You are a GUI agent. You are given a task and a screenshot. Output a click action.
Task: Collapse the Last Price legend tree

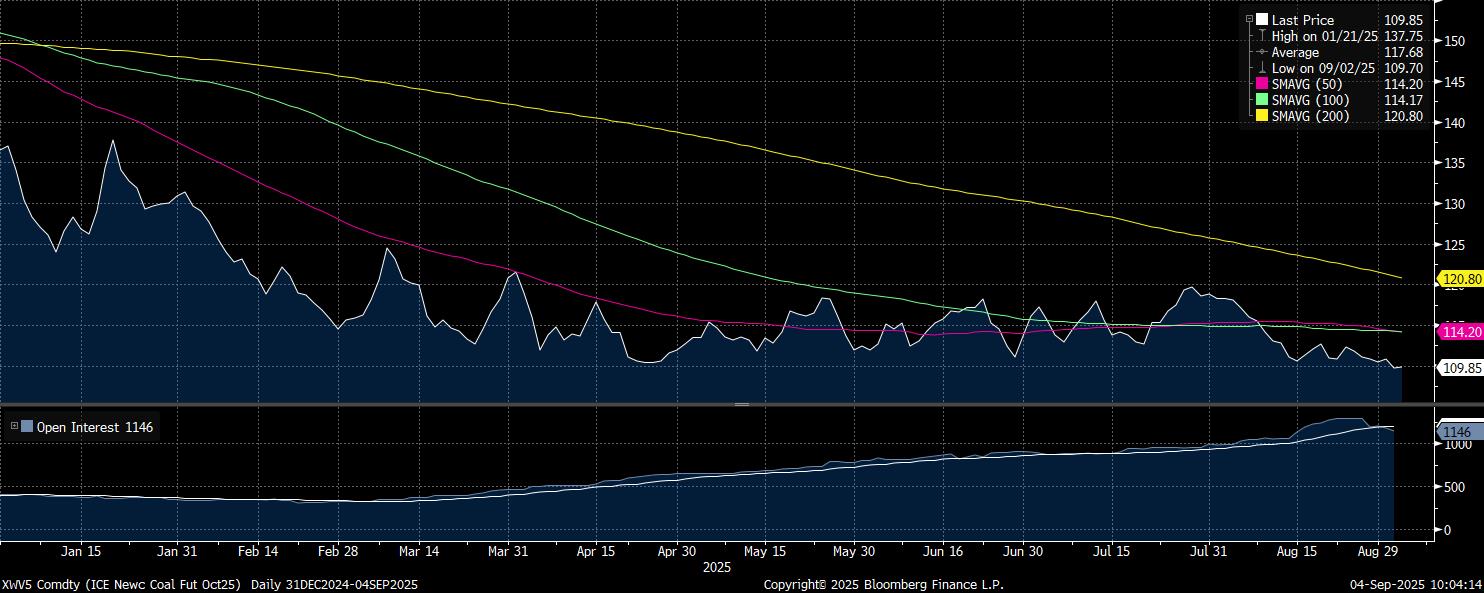pos(1249,20)
